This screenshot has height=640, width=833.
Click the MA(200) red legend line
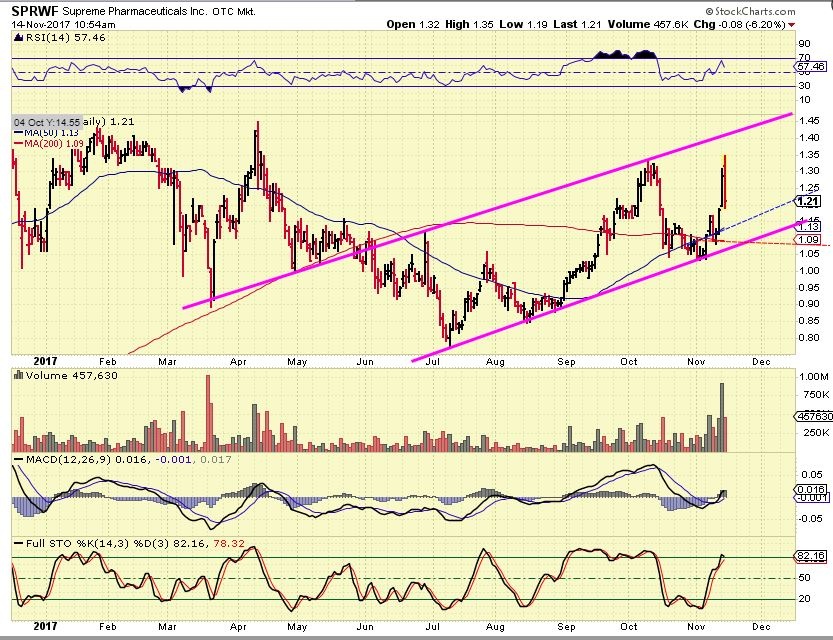pos(17,144)
